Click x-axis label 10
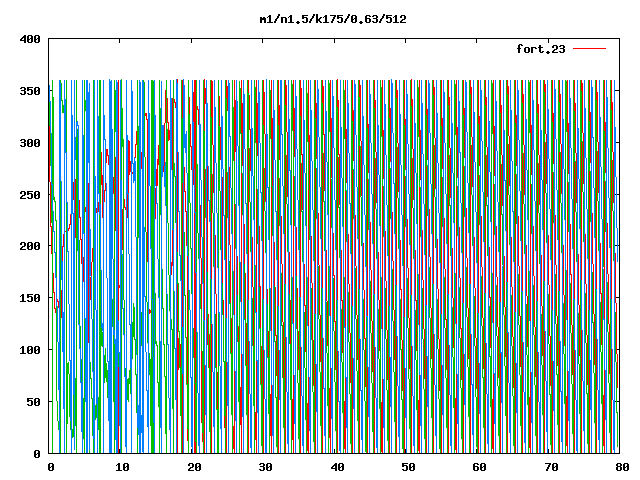 (122, 467)
